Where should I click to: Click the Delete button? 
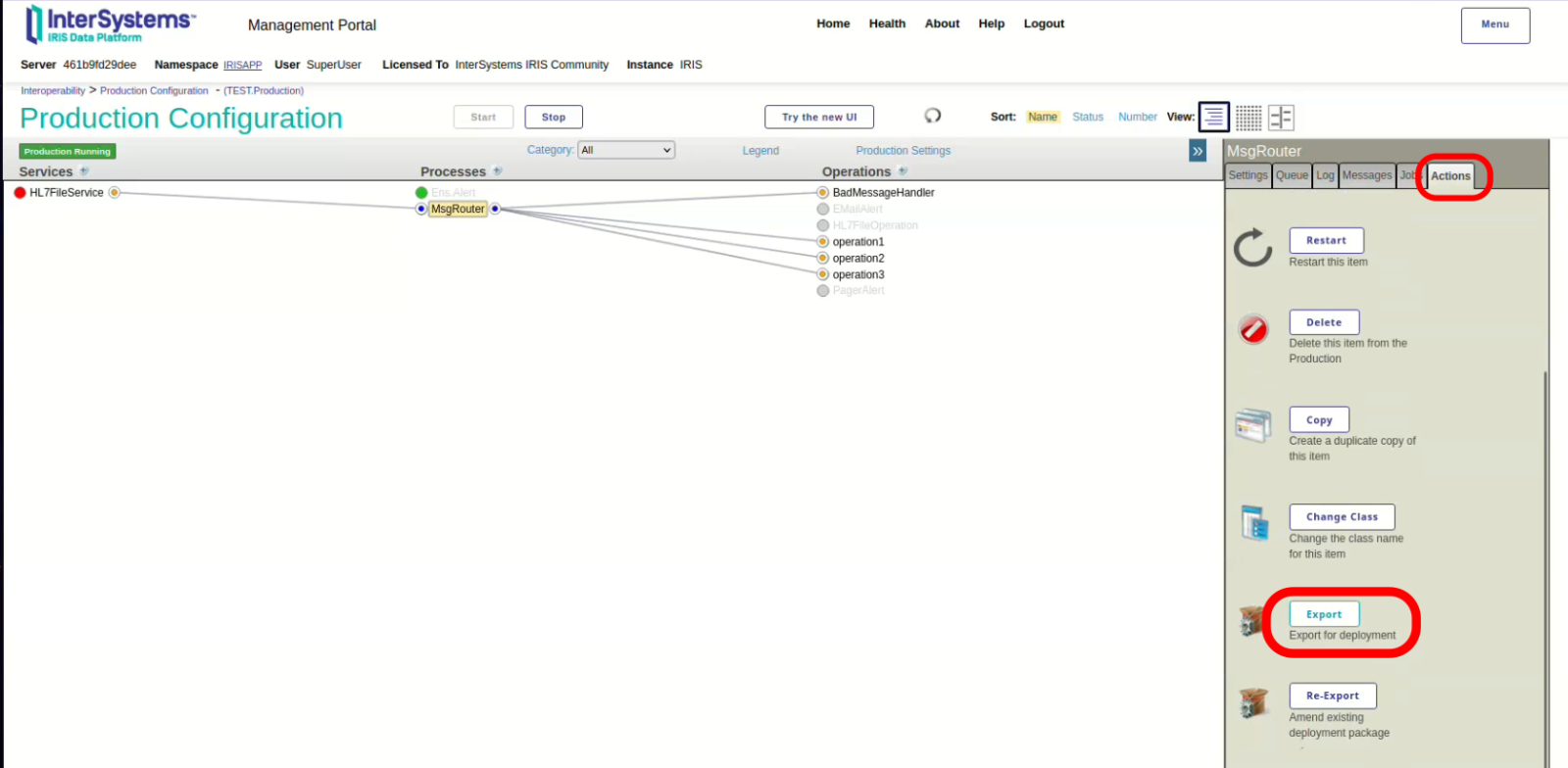click(x=1324, y=322)
